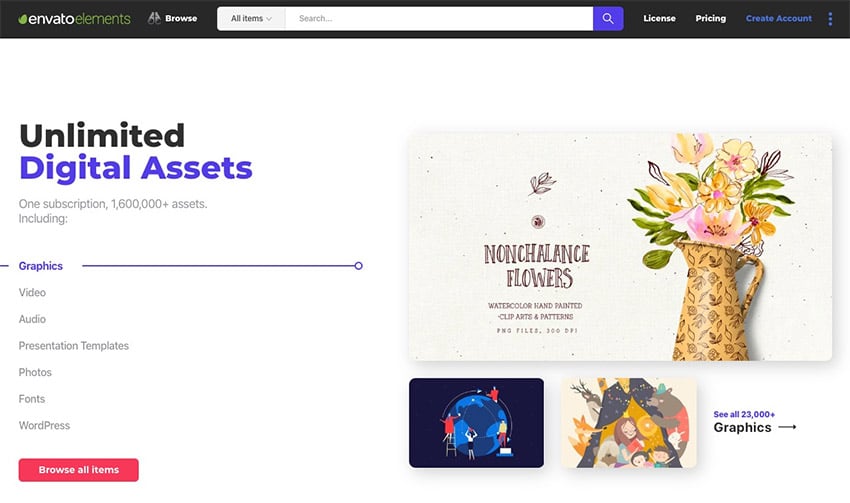850x503 pixels.
Task: Select the Video category
Action: [x=33, y=293]
